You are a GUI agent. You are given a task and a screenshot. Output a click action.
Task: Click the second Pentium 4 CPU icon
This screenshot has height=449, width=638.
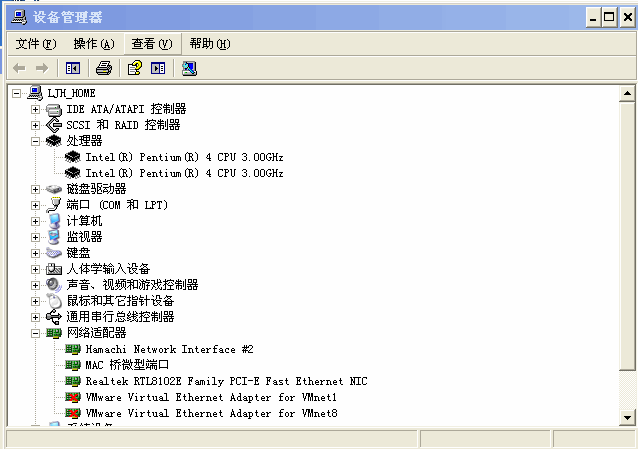73,173
